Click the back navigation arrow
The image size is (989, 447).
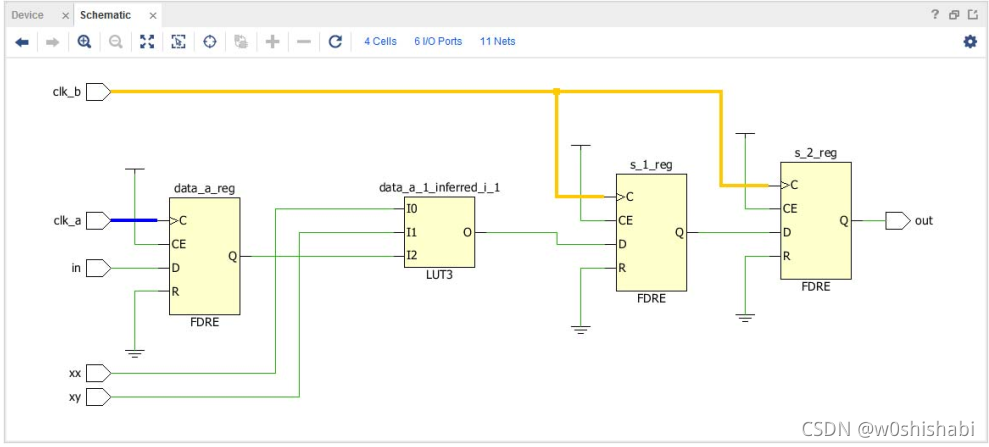[22, 42]
